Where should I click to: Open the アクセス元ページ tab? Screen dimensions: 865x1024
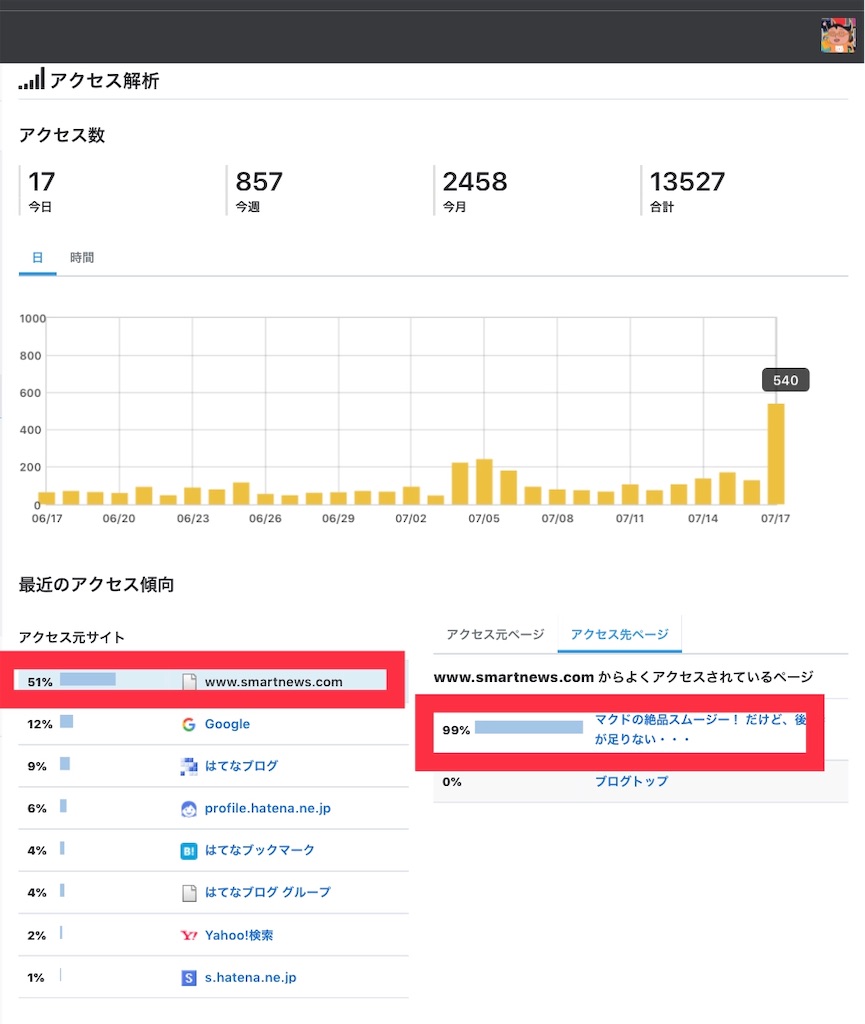[495, 634]
